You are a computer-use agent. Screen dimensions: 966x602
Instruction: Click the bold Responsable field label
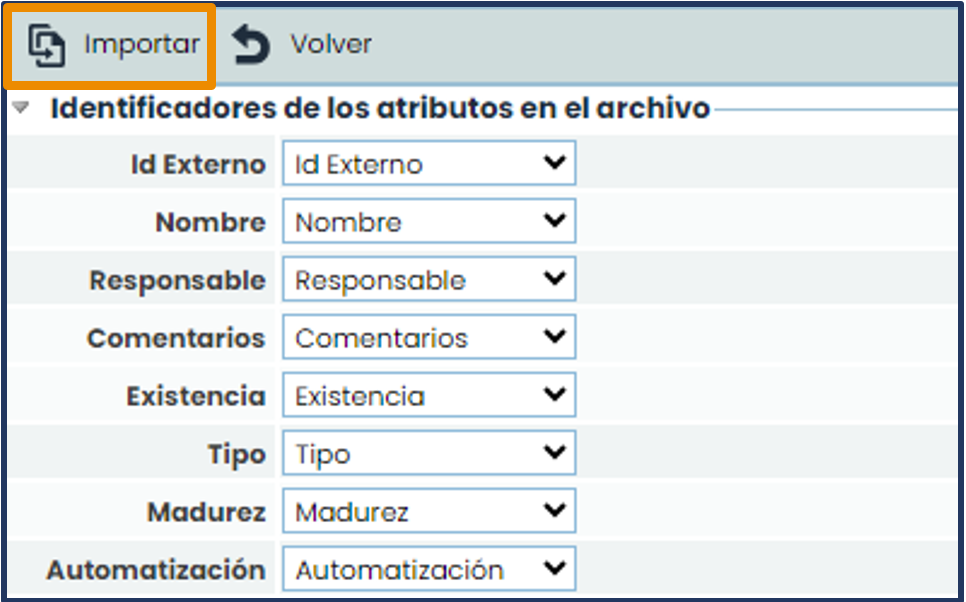[177, 281]
